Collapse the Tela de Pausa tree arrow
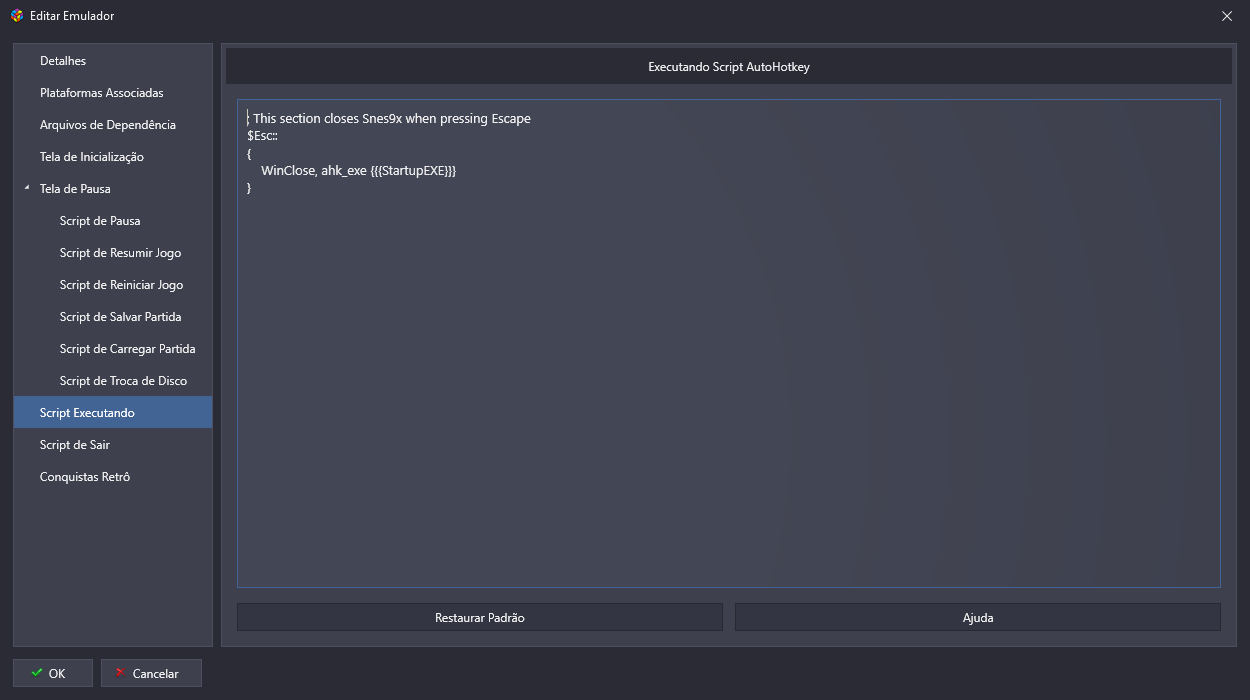 click(27, 188)
